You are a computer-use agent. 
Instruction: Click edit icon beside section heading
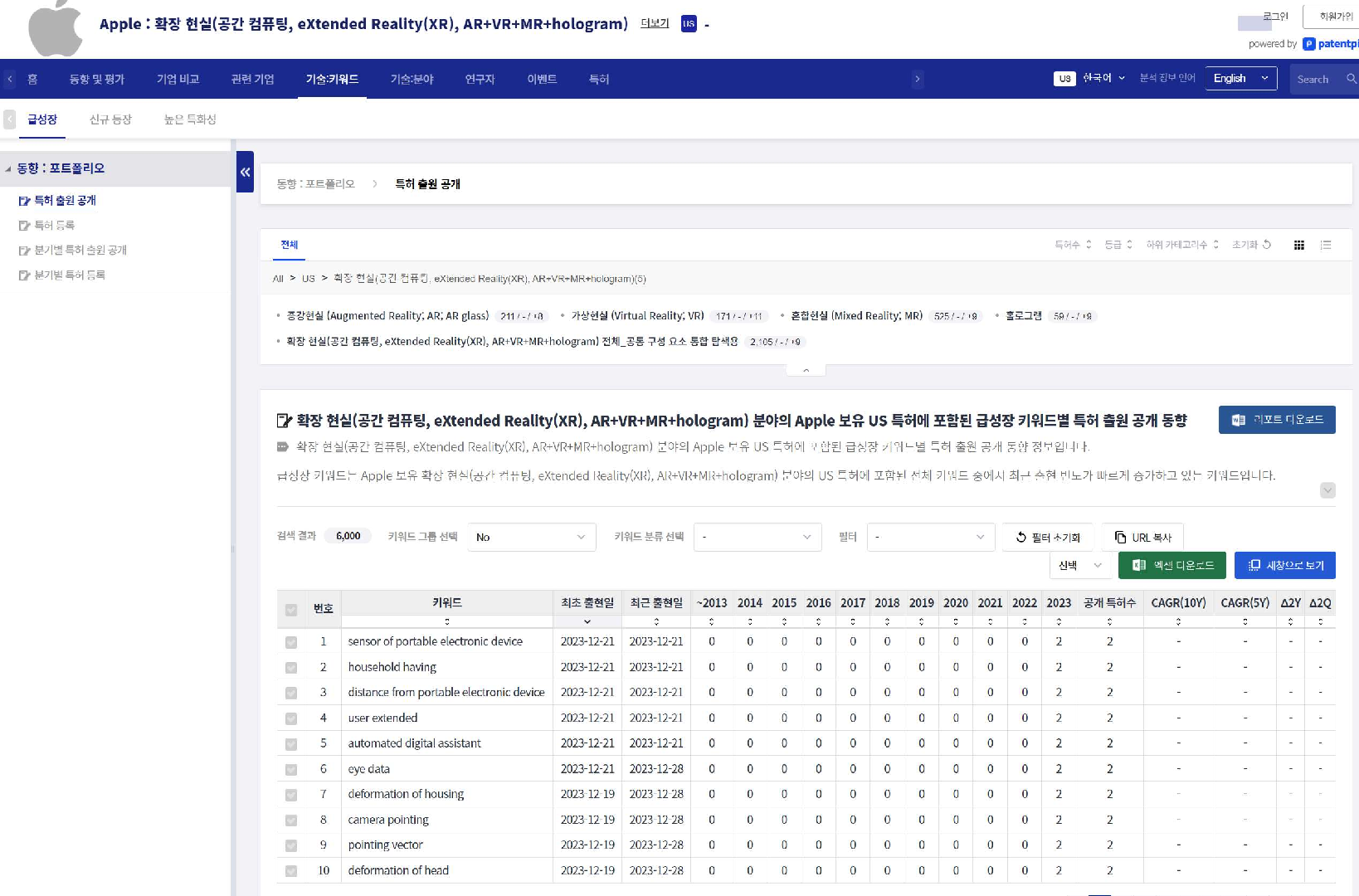(x=284, y=421)
